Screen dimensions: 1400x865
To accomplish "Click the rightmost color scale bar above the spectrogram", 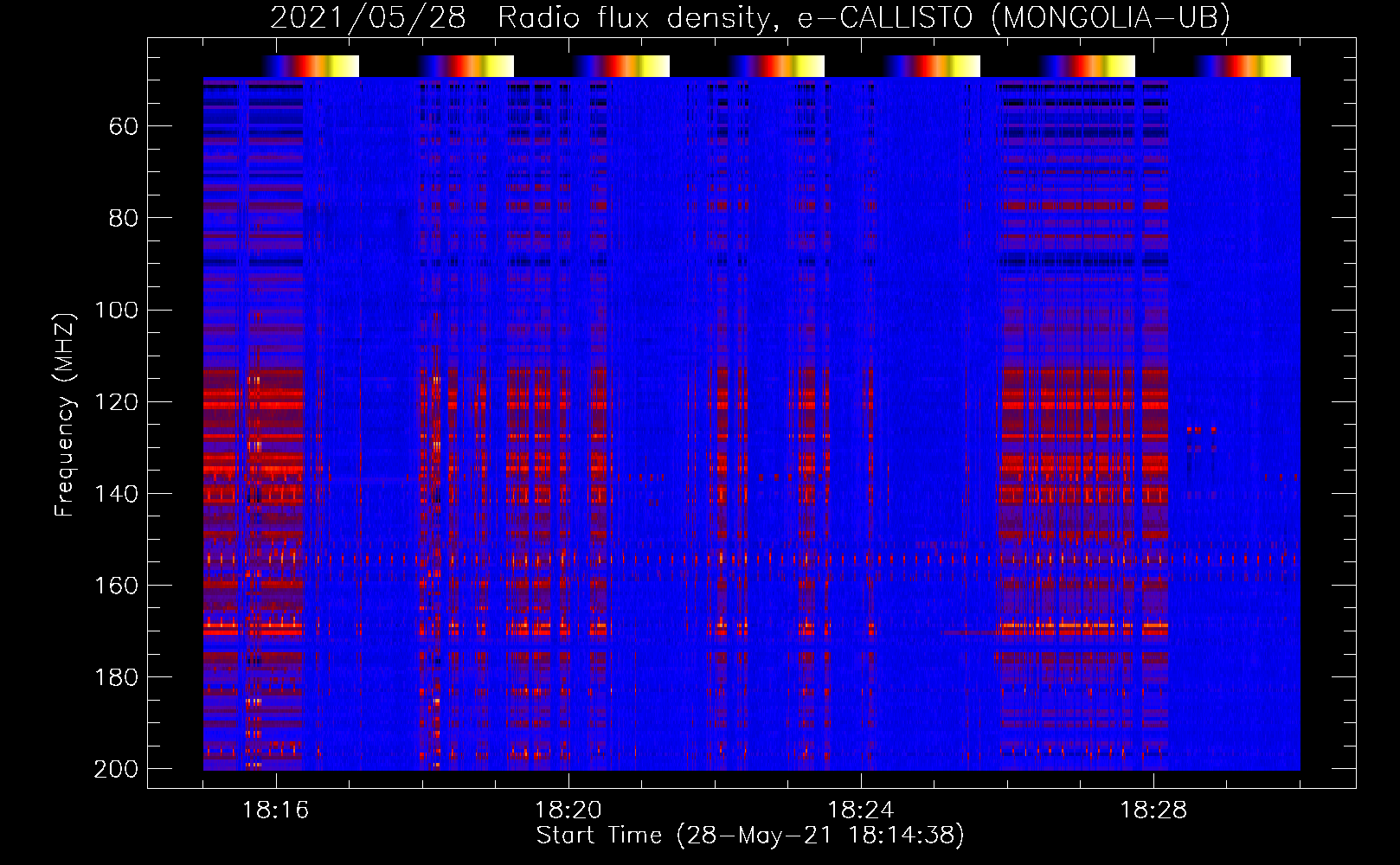I will pyautogui.click(x=1243, y=66).
